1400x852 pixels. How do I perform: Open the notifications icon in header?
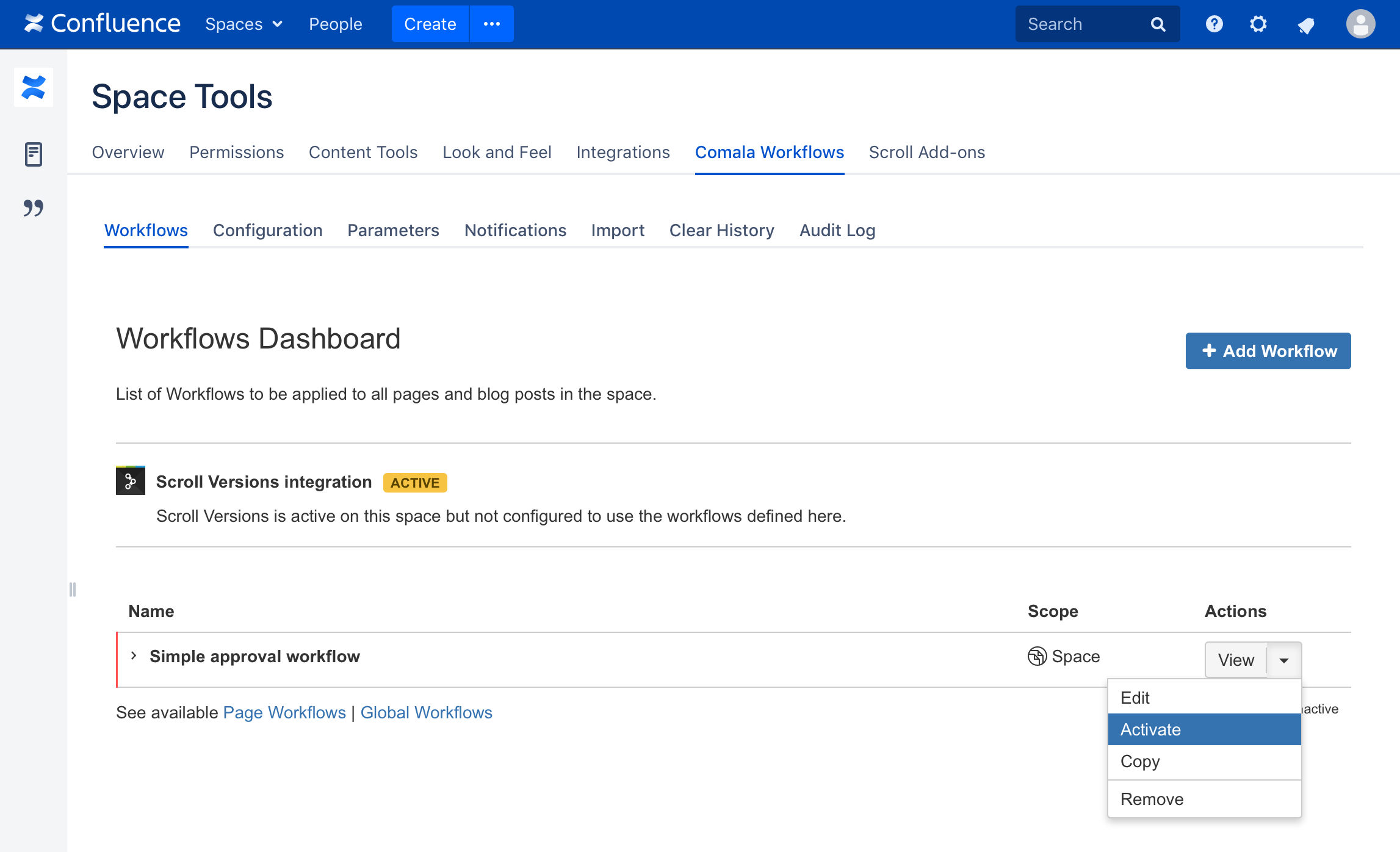(x=1305, y=25)
